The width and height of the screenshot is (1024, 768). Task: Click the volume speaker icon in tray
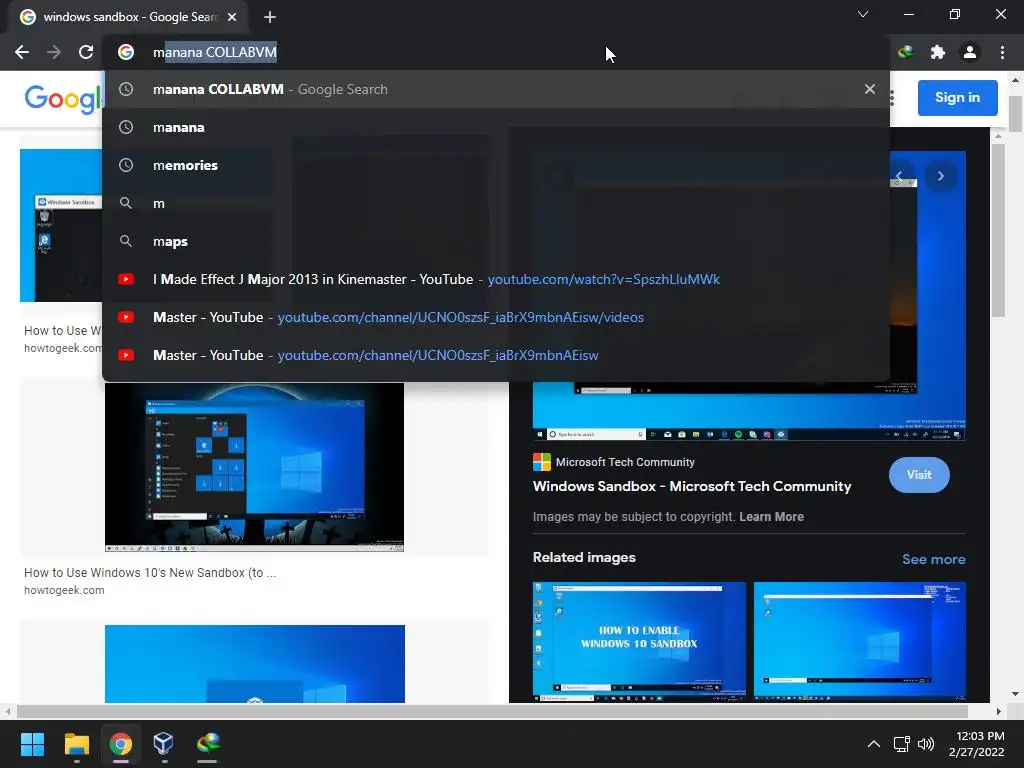point(925,744)
